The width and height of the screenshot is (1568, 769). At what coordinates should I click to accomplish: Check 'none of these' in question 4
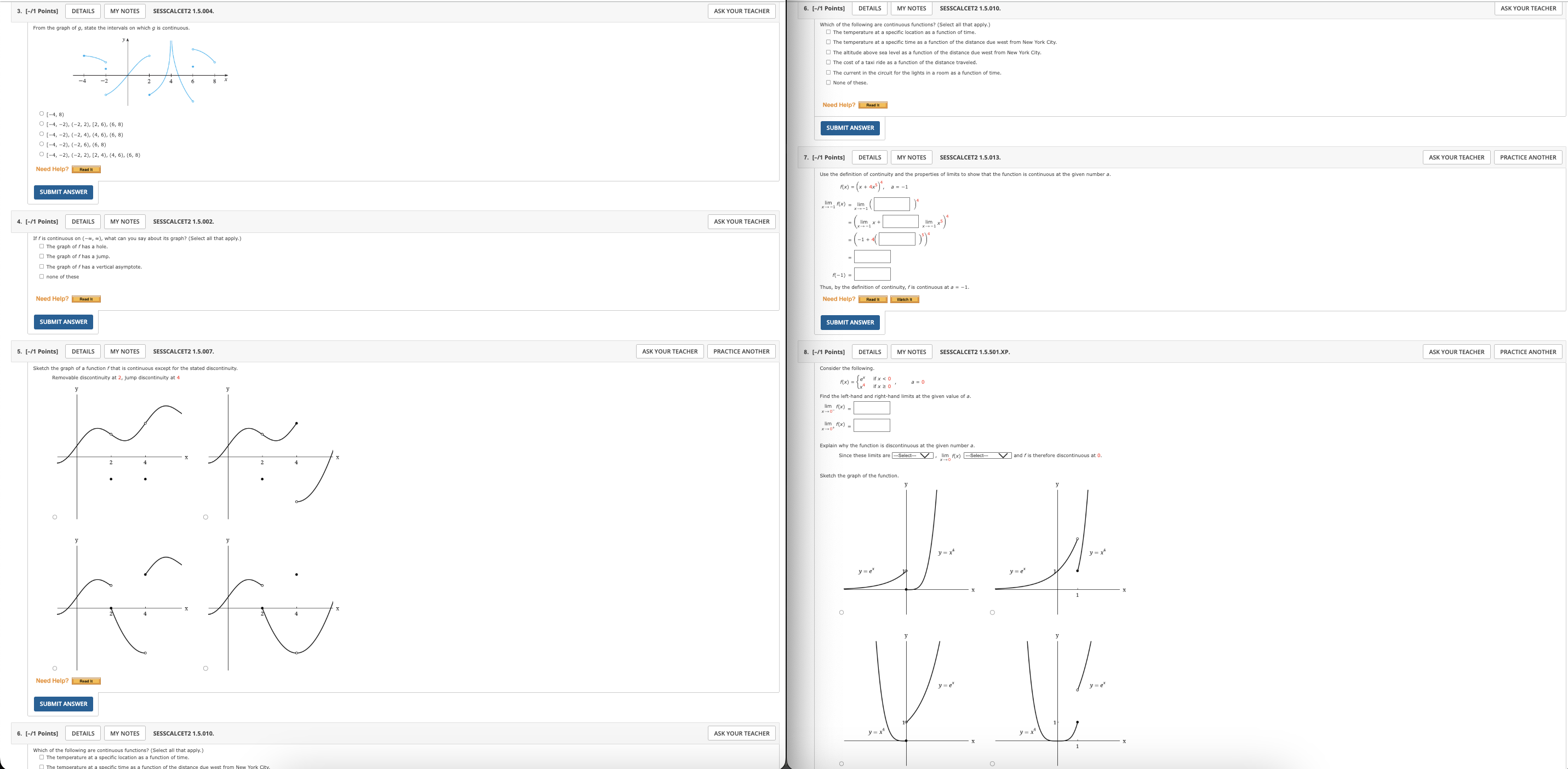(x=42, y=276)
